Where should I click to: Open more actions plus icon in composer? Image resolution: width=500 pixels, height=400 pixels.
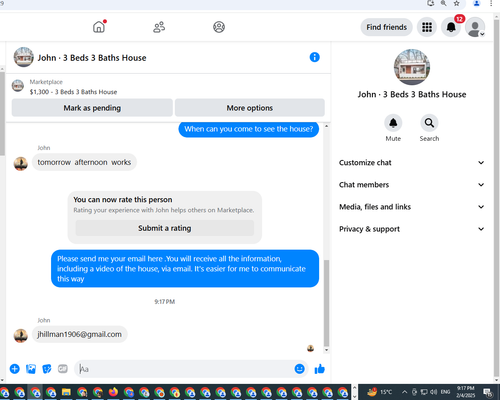tap(15, 369)
